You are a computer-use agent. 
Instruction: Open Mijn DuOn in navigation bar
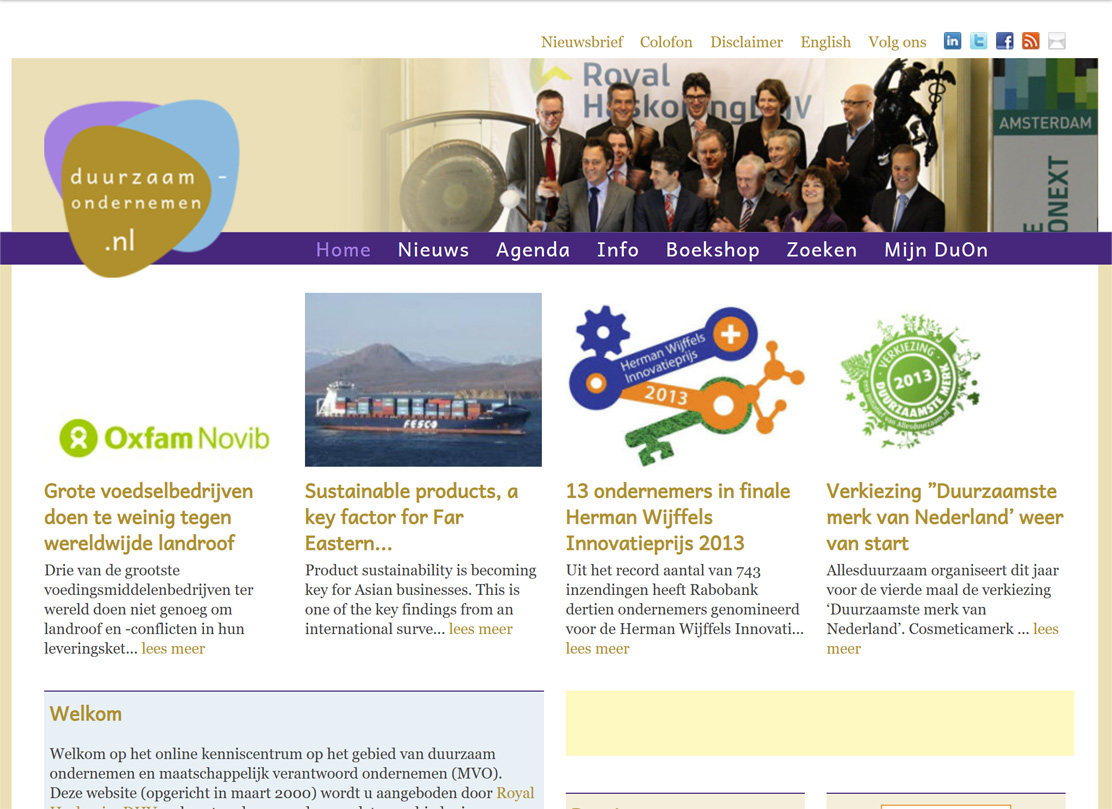935,250
